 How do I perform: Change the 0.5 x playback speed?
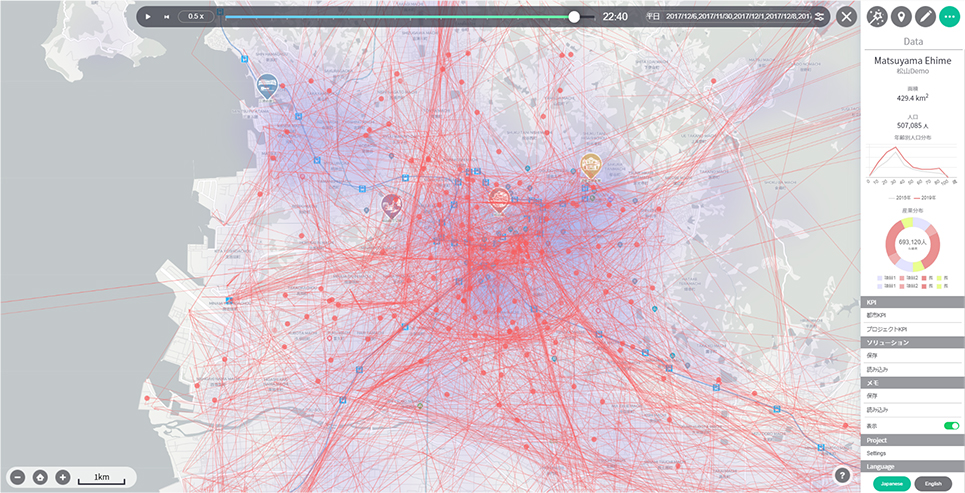click(x=196, y=17)
